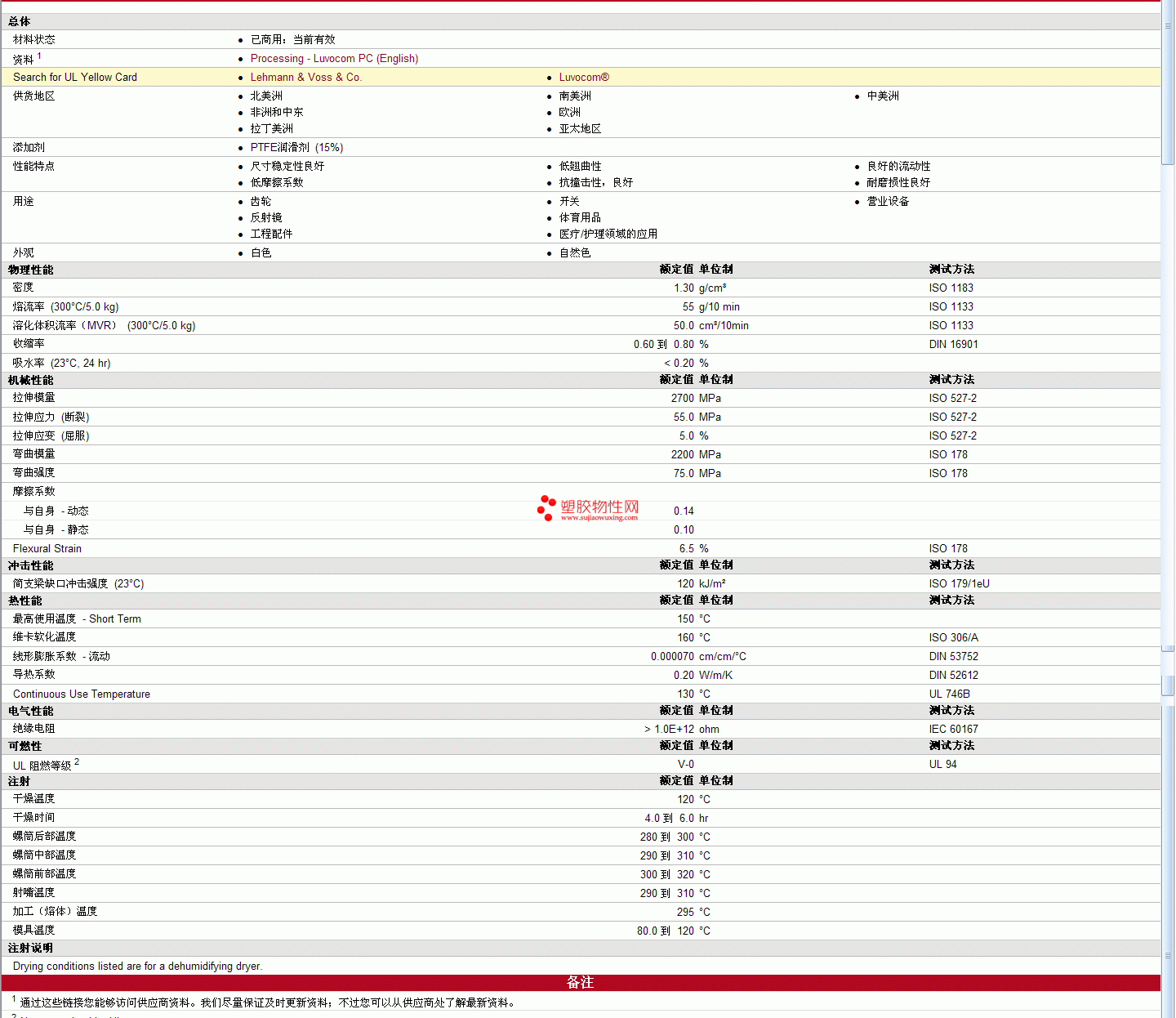Screen dimensions: 1176x1018
Task: Open the Processing - Luvocom PC (English) link
Action: click(334, 59)
